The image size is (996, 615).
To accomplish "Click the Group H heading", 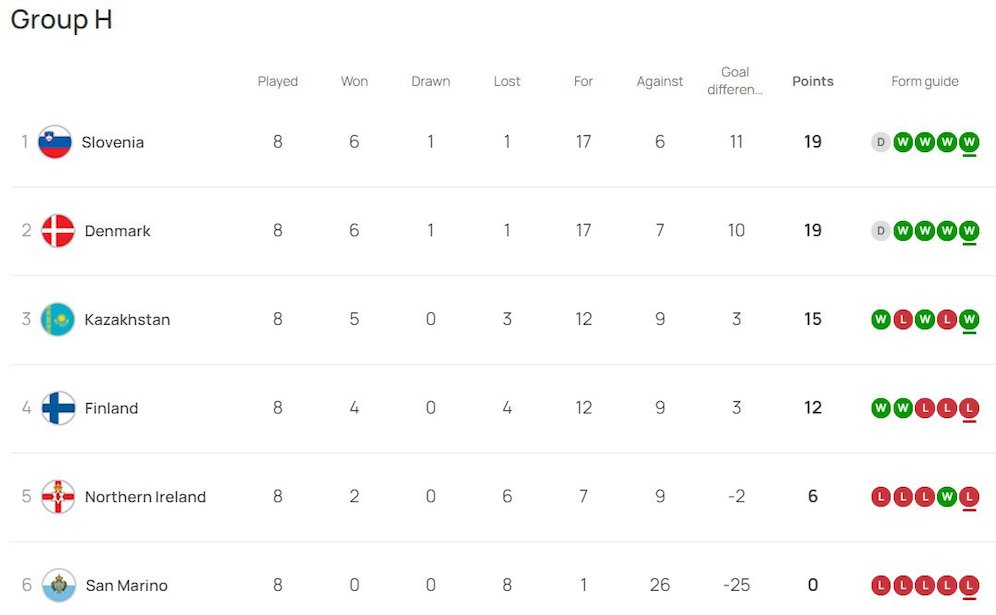I will pos(61,20).
